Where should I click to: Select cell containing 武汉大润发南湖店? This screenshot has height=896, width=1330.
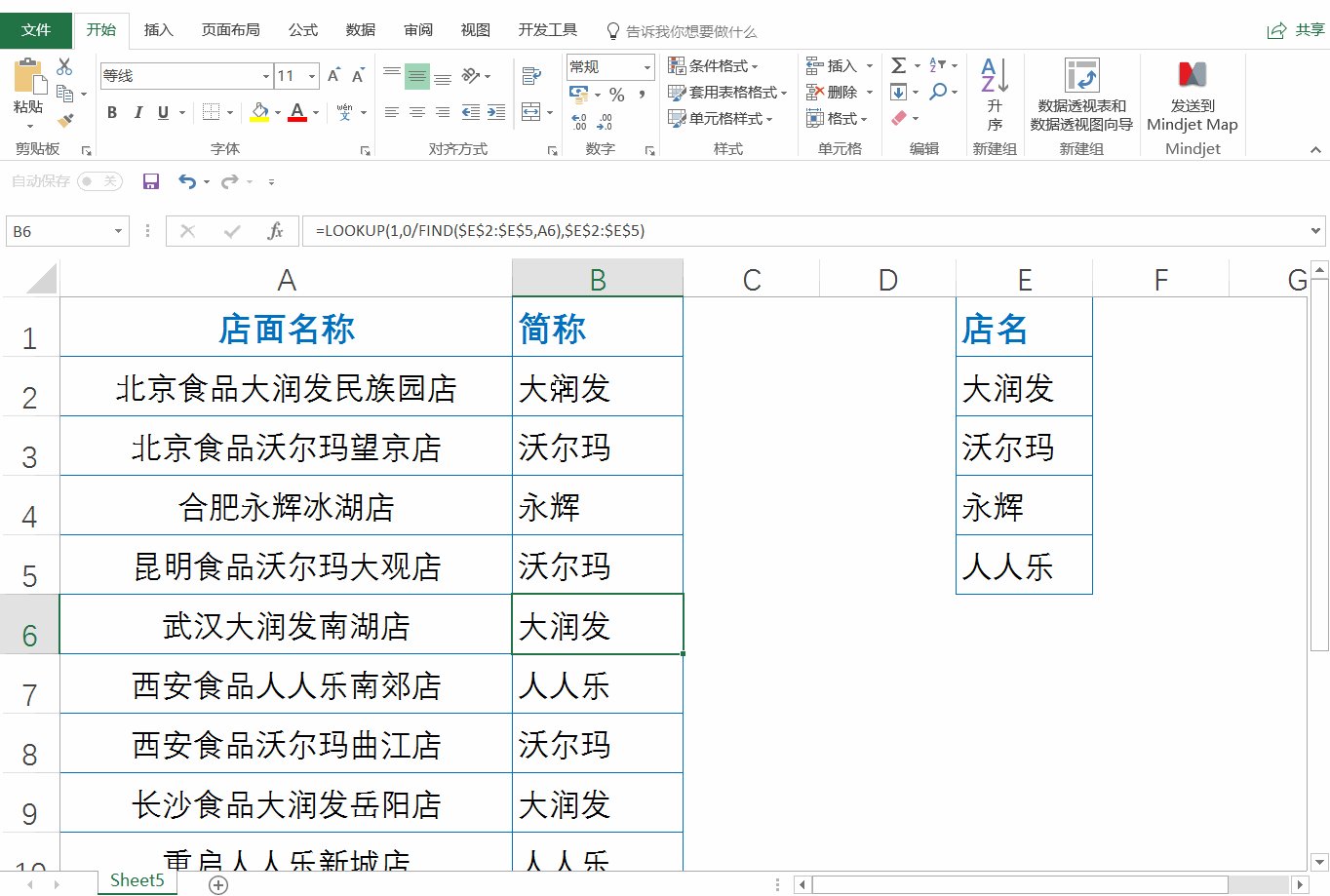click(x=286, y=625)
